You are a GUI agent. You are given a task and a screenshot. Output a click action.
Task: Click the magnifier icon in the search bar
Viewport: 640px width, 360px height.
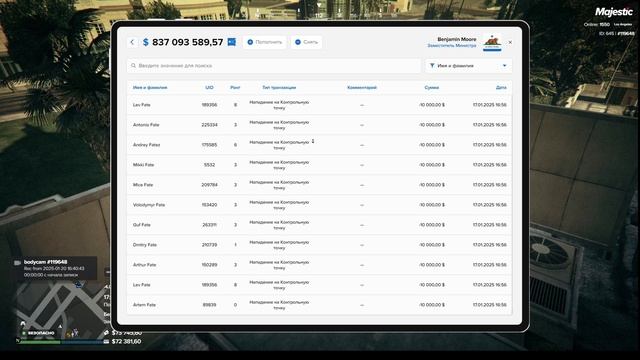(133, 66)
